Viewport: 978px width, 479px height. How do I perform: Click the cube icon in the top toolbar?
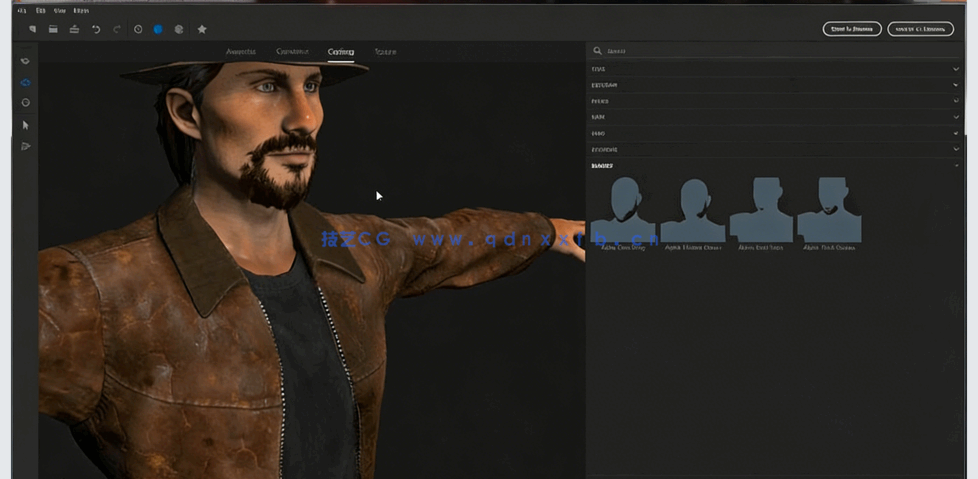tap(179, 30)
